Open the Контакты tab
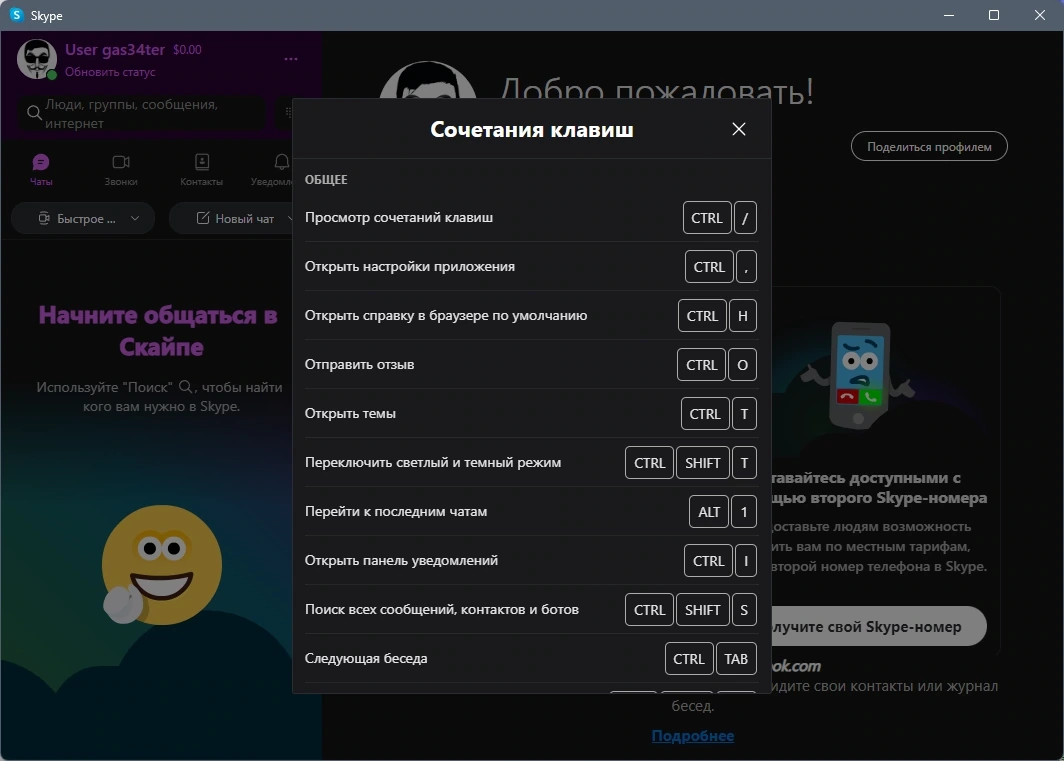 pos(202,170)
